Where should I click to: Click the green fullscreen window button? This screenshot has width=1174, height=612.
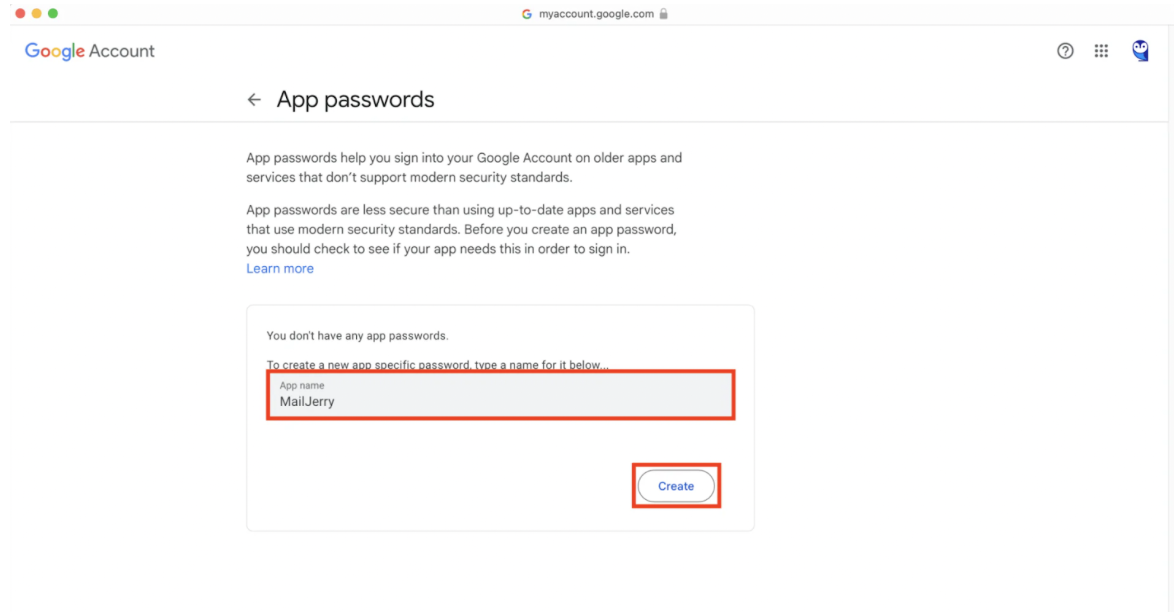click(x=53, y=13)
